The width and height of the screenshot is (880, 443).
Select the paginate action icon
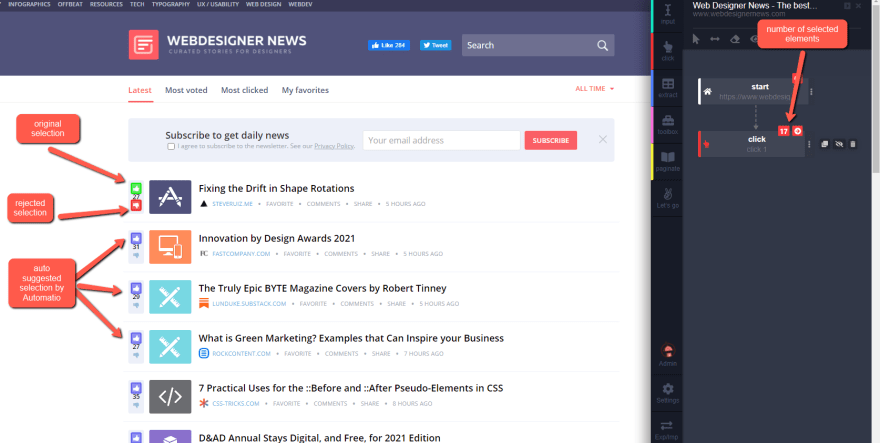click(x=667, y=161)
